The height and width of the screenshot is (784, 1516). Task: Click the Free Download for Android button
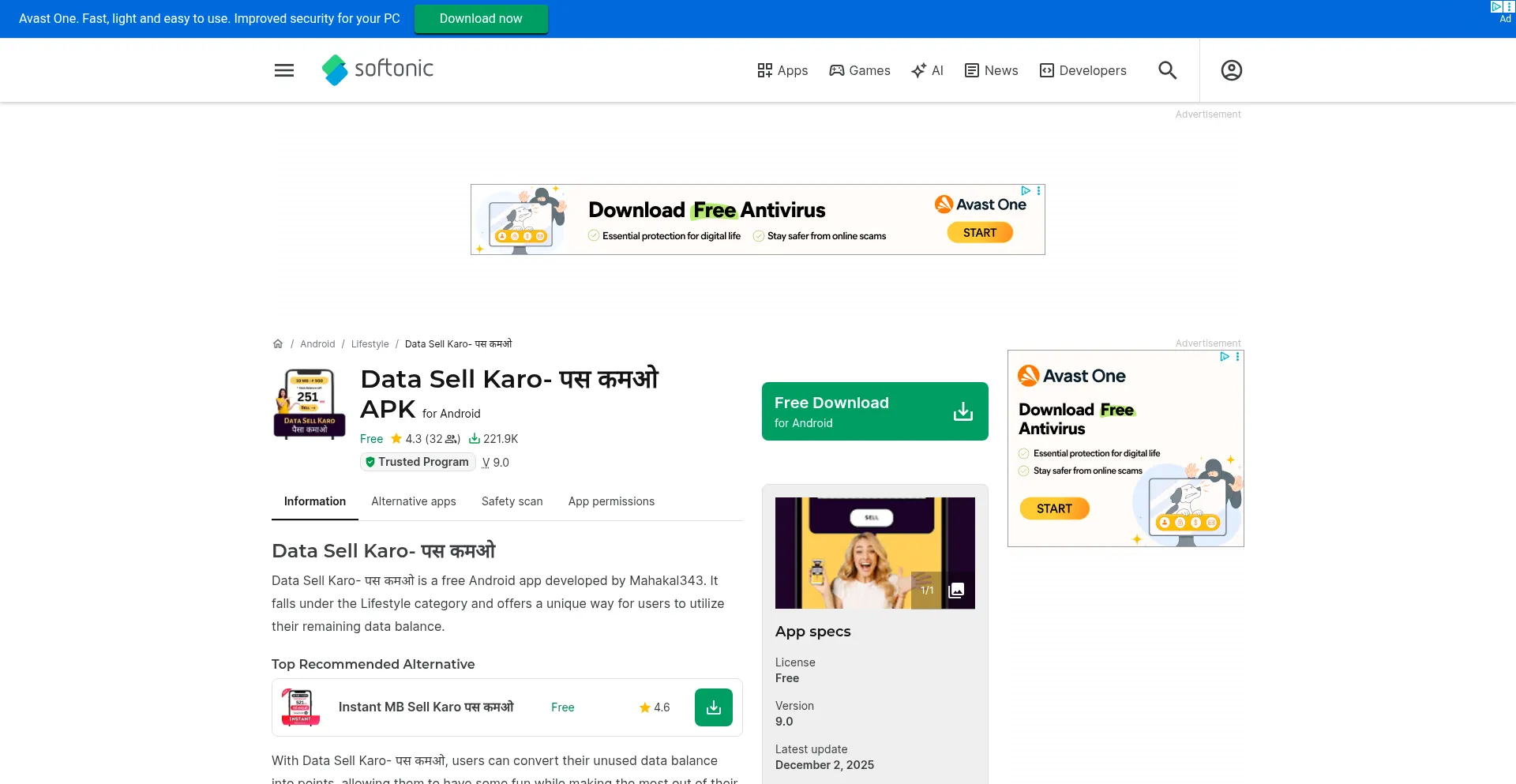[x=875, y=411]
